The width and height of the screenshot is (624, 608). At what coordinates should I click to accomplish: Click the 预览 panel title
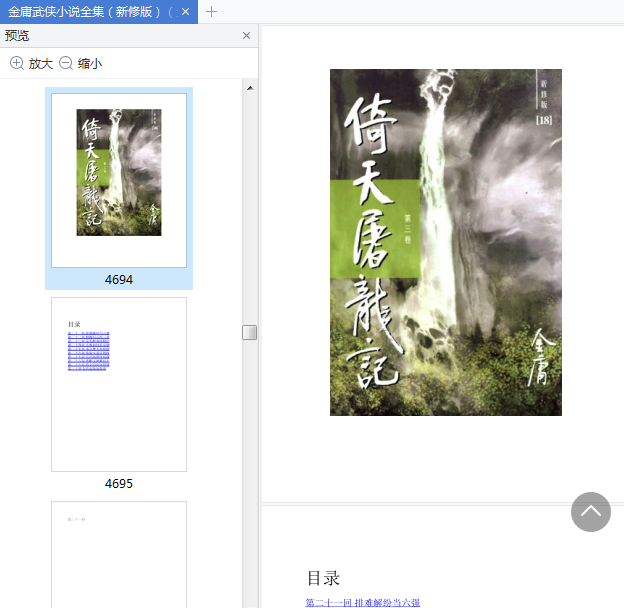click(17, 36)
